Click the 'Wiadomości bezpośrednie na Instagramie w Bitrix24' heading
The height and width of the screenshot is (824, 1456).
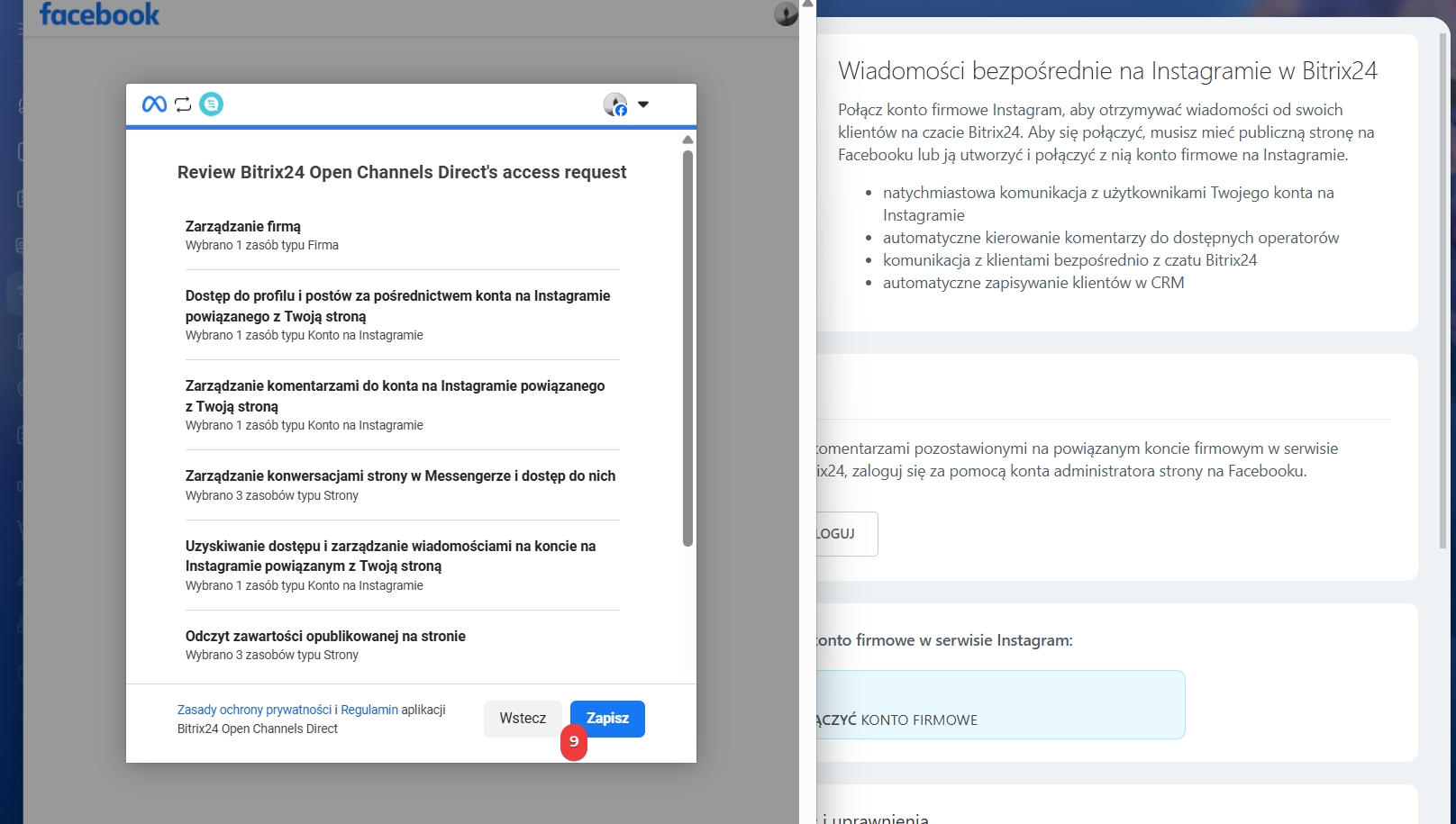(1107, 71)
